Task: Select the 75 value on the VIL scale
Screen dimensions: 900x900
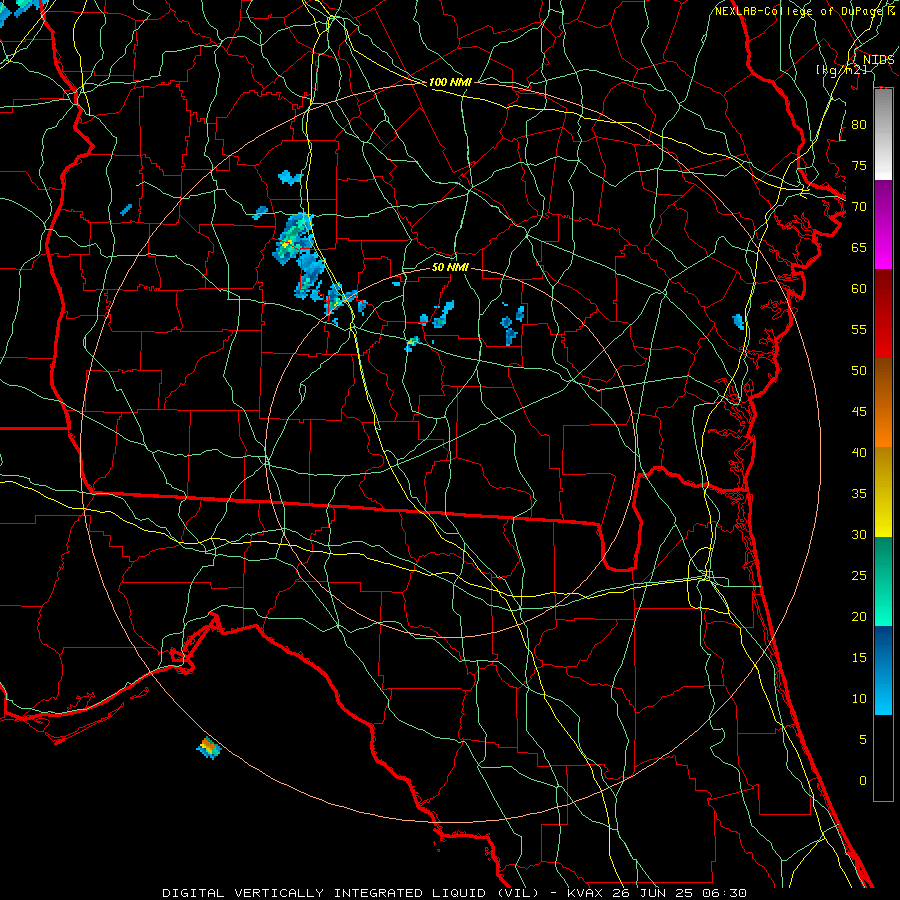Action: (859, 165)
